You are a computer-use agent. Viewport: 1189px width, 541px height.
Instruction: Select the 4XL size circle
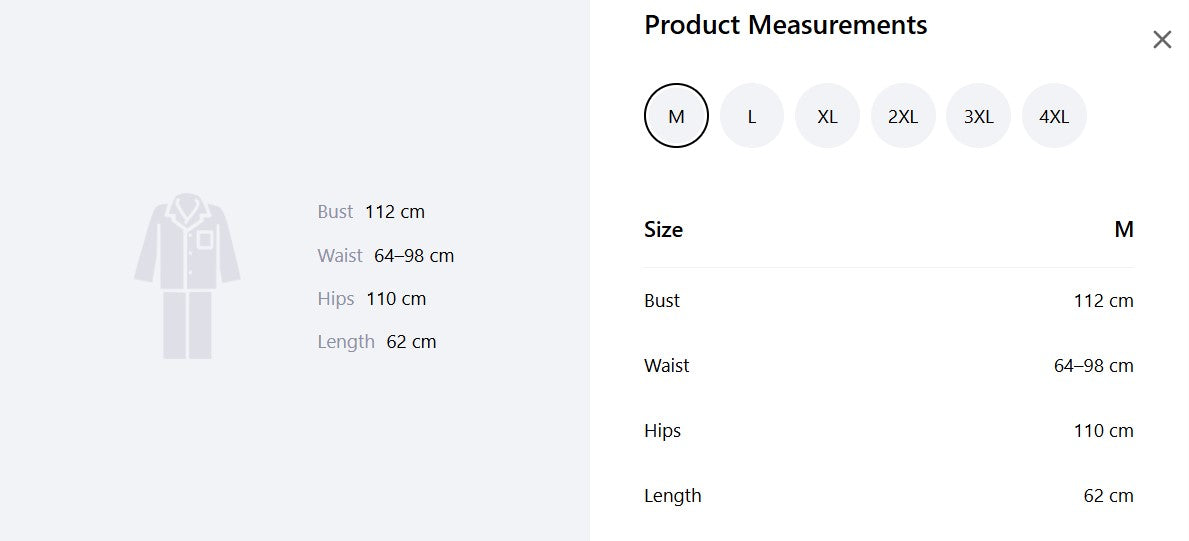1054,115
